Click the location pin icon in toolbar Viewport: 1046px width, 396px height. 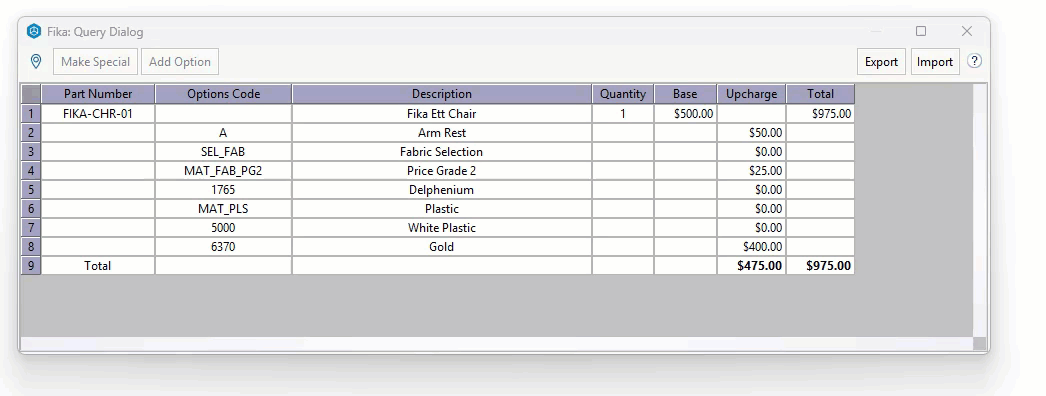(x=36, y=61)
